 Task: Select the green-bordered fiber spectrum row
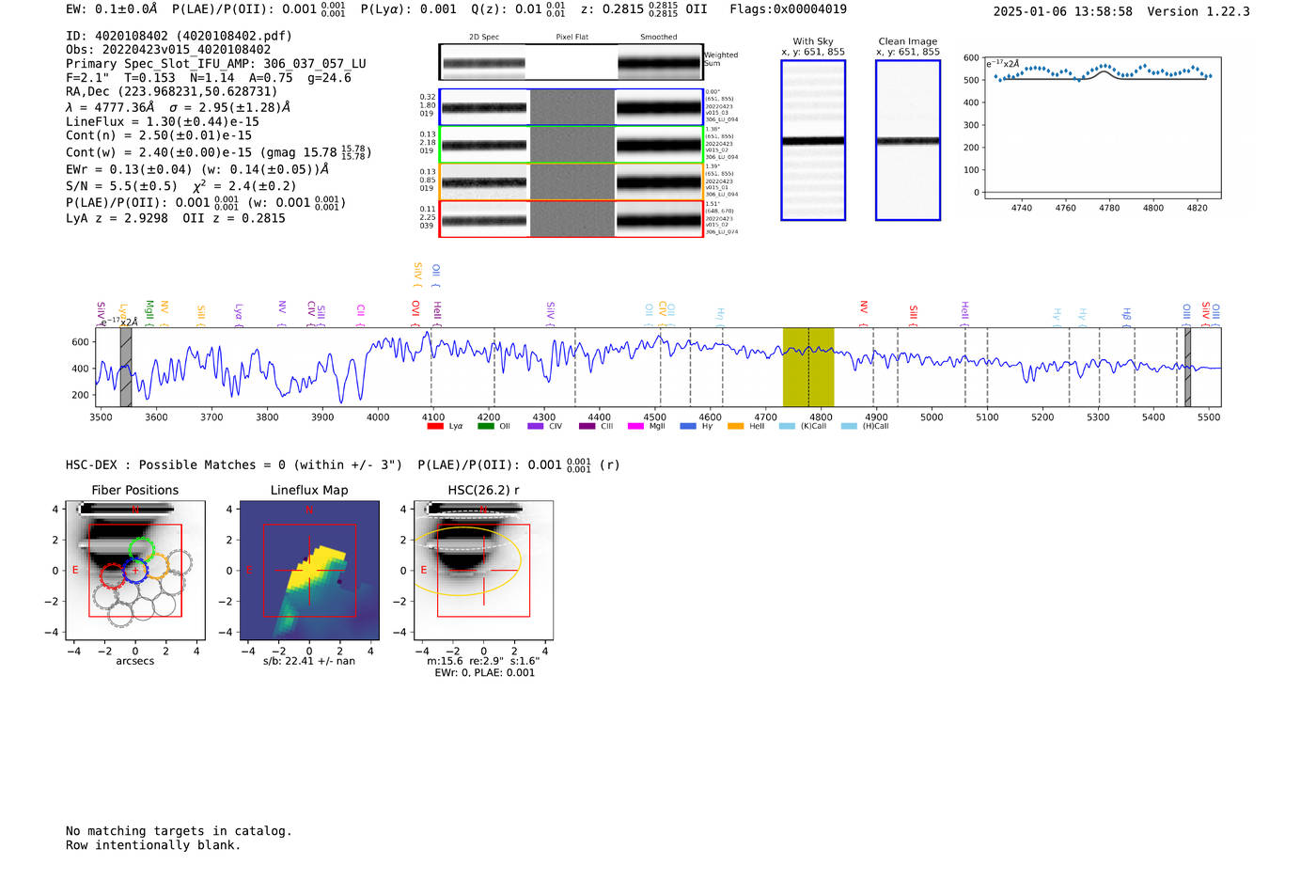(x=571, y=145)
